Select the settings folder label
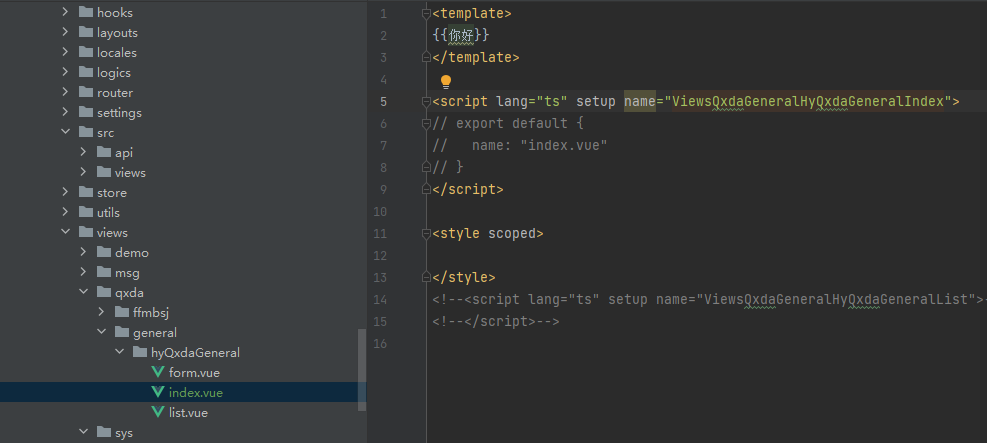The height and width of the screenshot is (443, 987). pos(119,113)
